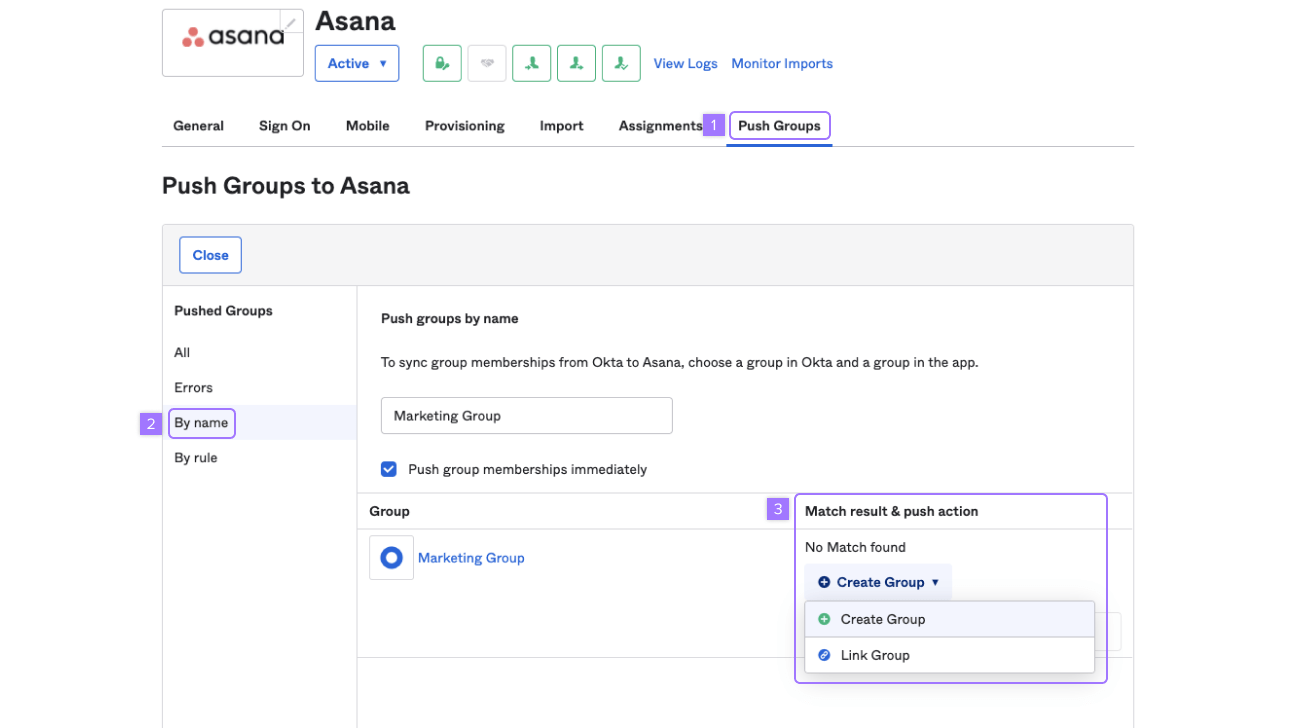The image size is (1300, 728).
Task: Open the Marketing Group link in the Group column
Action: [x=471, y=558]
